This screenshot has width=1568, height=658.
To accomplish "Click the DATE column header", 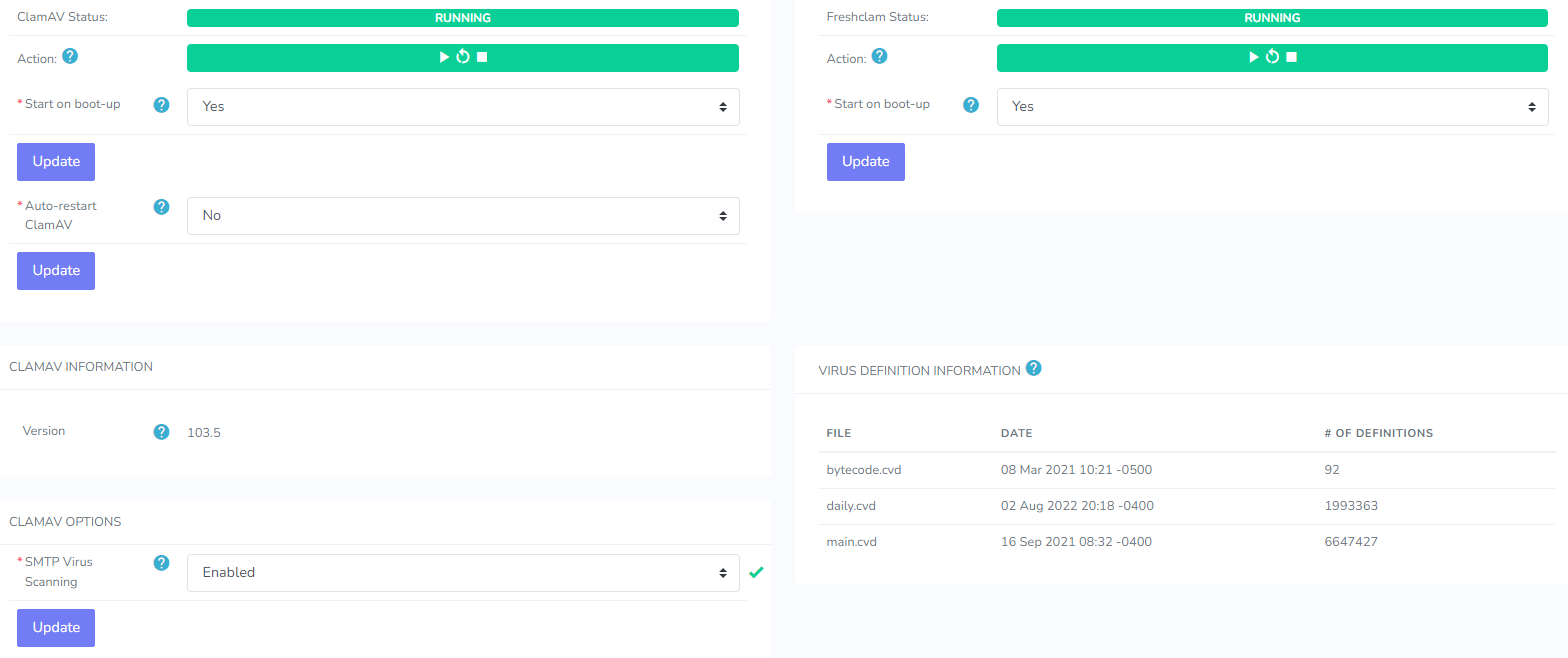I will [1016, 433].
